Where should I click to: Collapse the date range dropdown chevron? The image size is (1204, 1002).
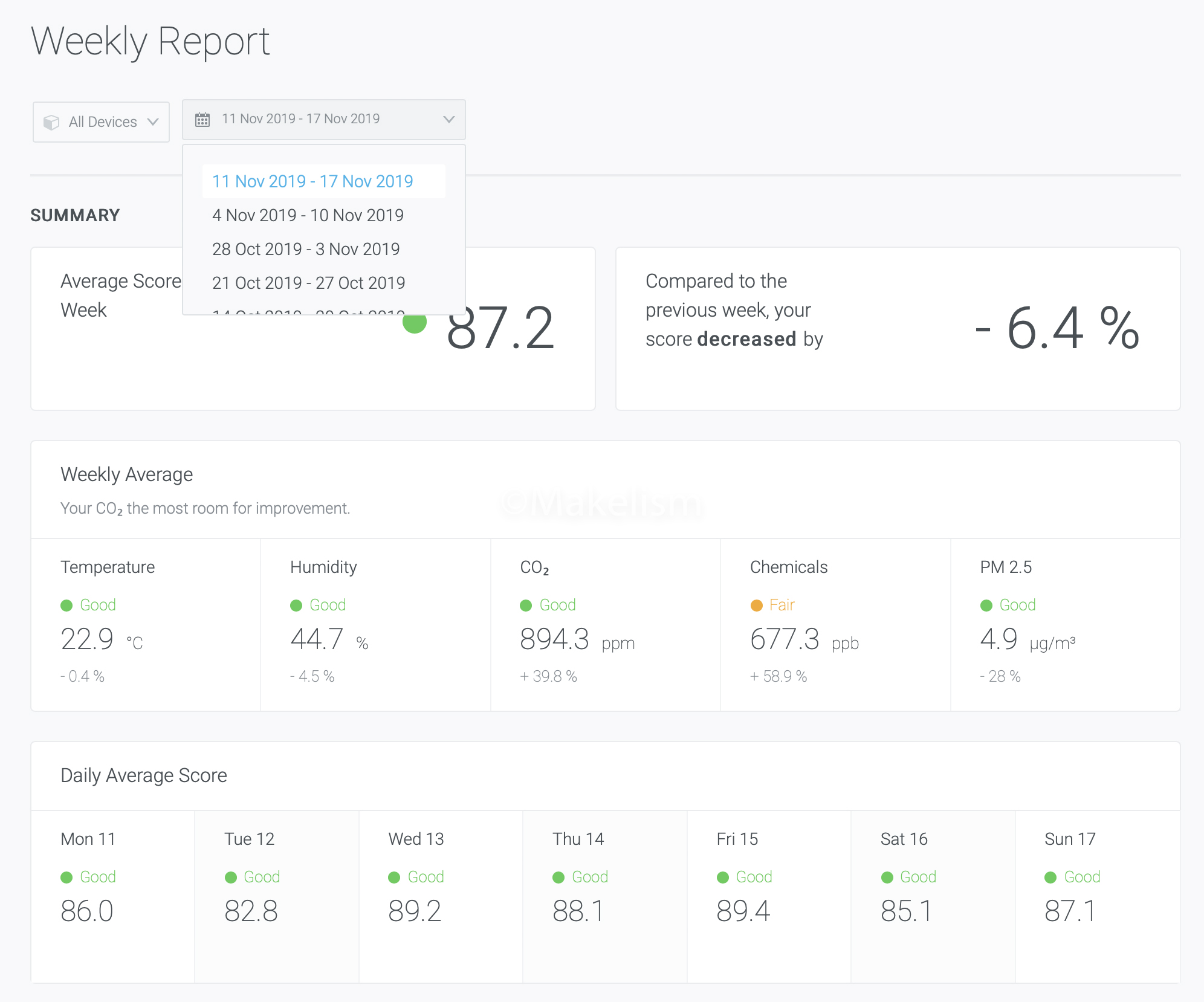coord(448,120)
